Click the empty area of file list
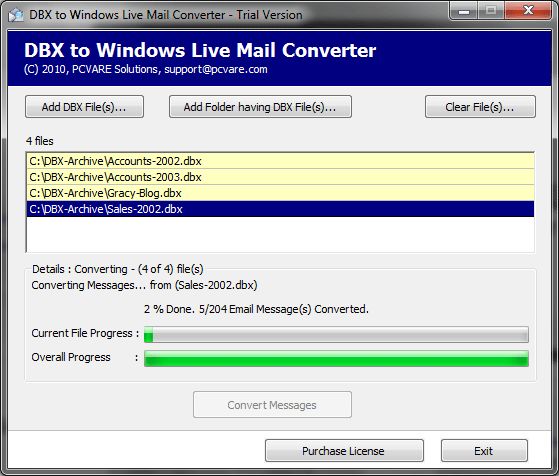 [280, 234]
